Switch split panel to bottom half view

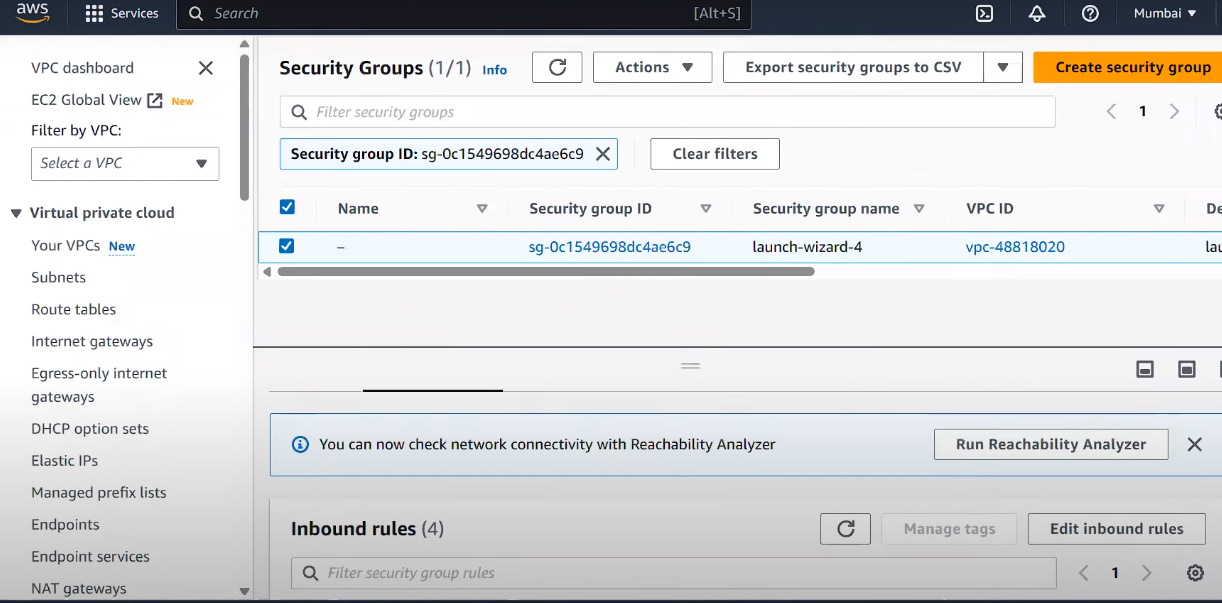tap(1145, 369)
